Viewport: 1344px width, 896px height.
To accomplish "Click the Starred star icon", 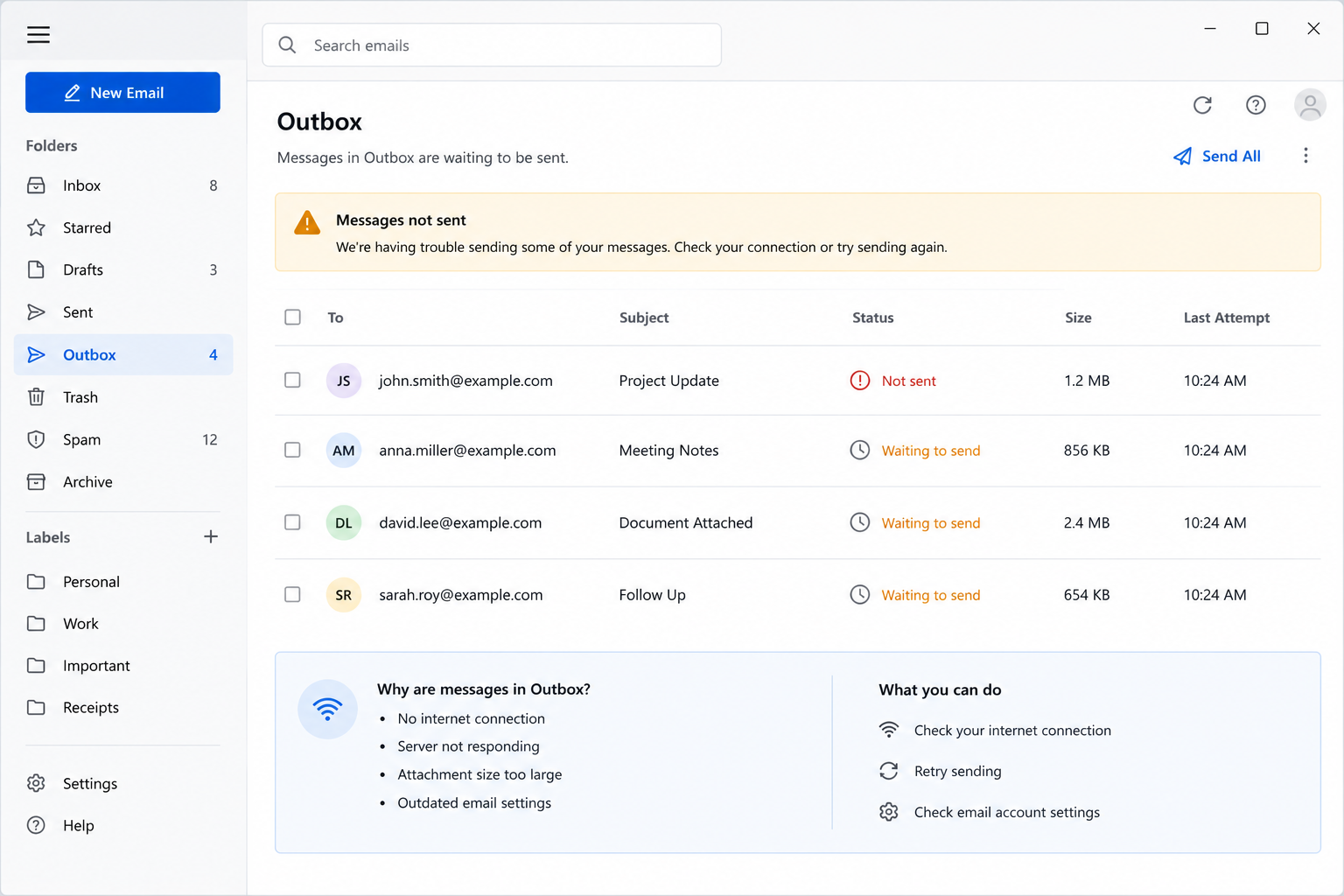I will pyautogui.click(x=36, y=227).
